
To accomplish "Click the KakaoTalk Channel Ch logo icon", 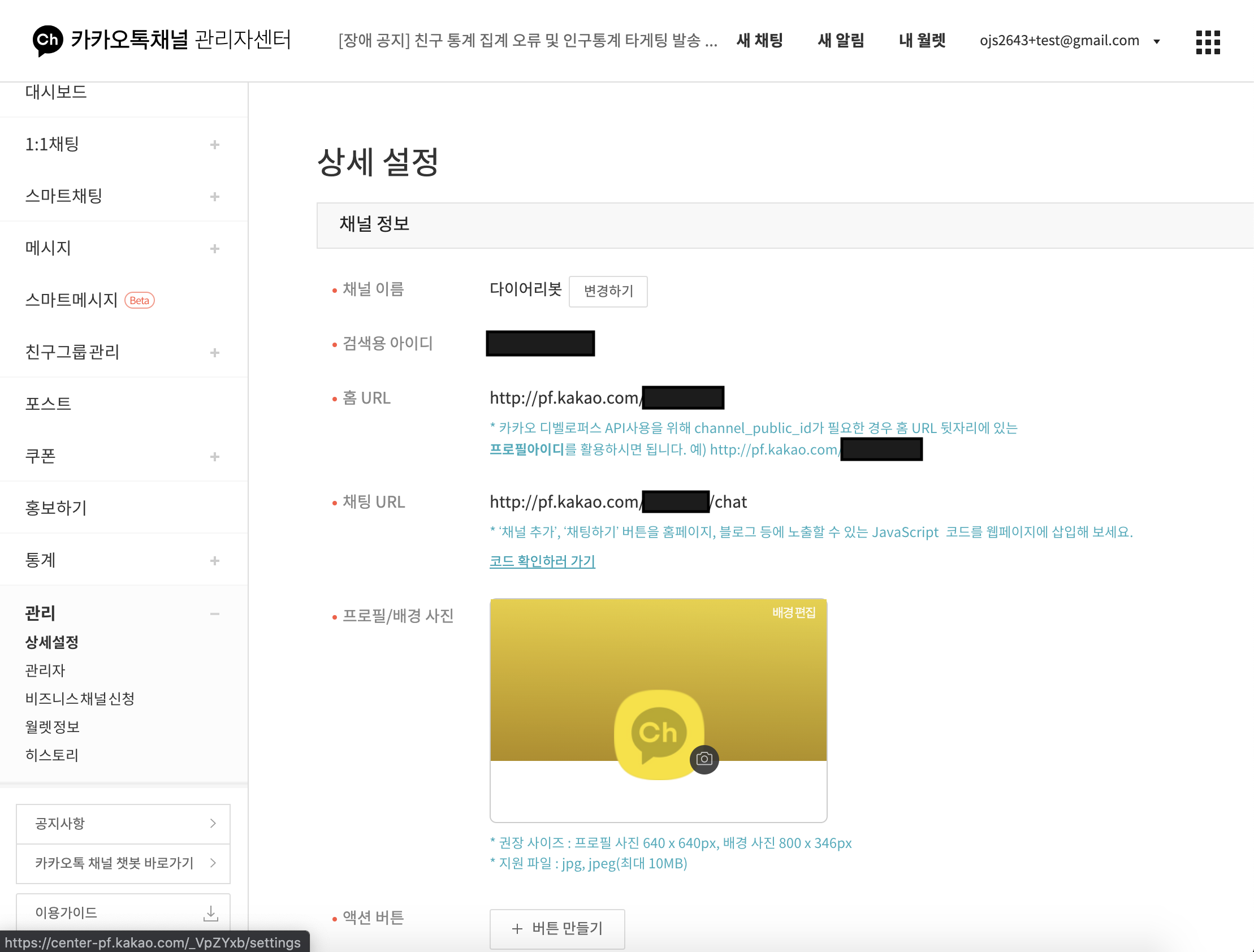I will click(47, 40).
